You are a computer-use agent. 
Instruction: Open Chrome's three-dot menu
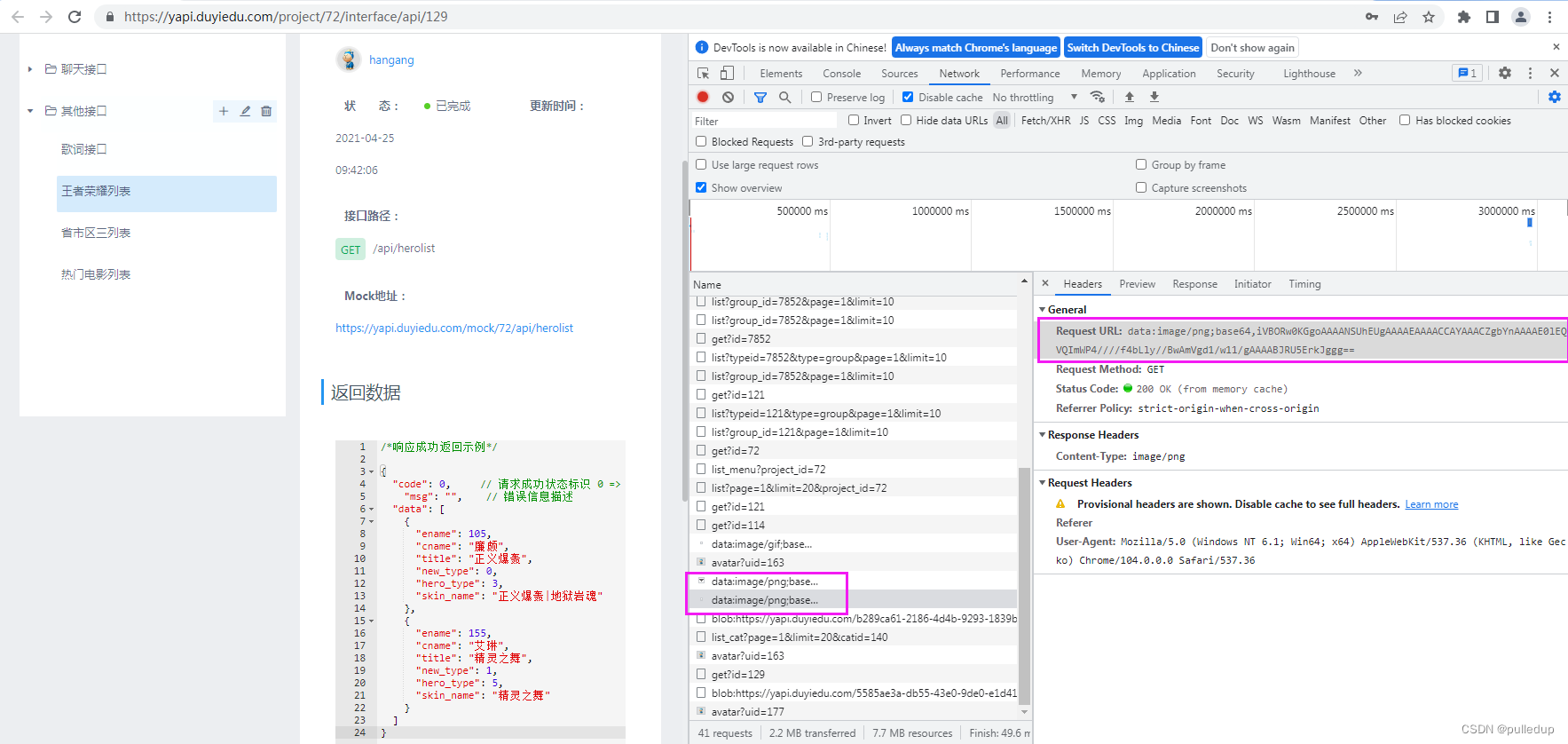tap(1549, 17)
